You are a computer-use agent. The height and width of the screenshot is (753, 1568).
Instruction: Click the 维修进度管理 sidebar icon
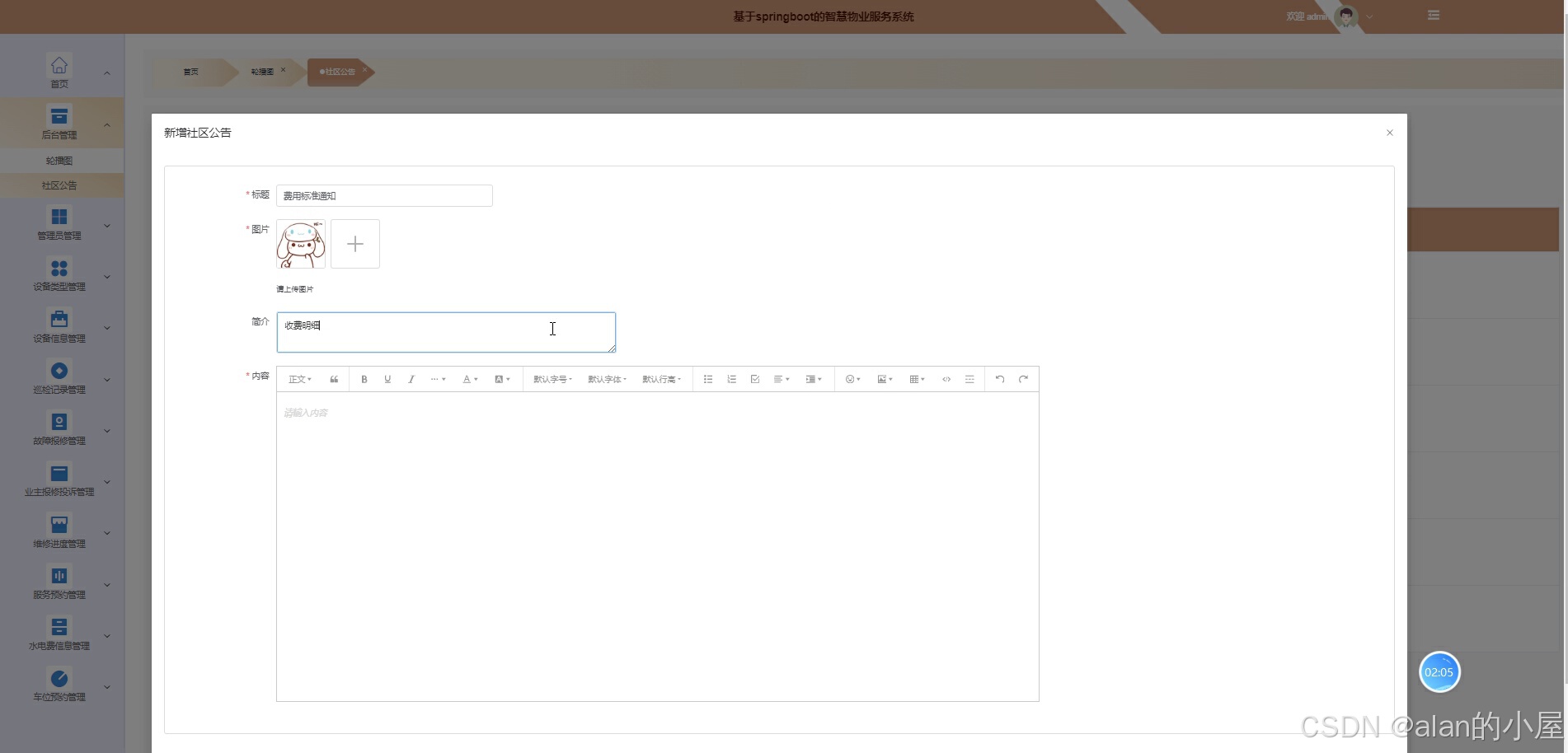(x=59, y=524)
